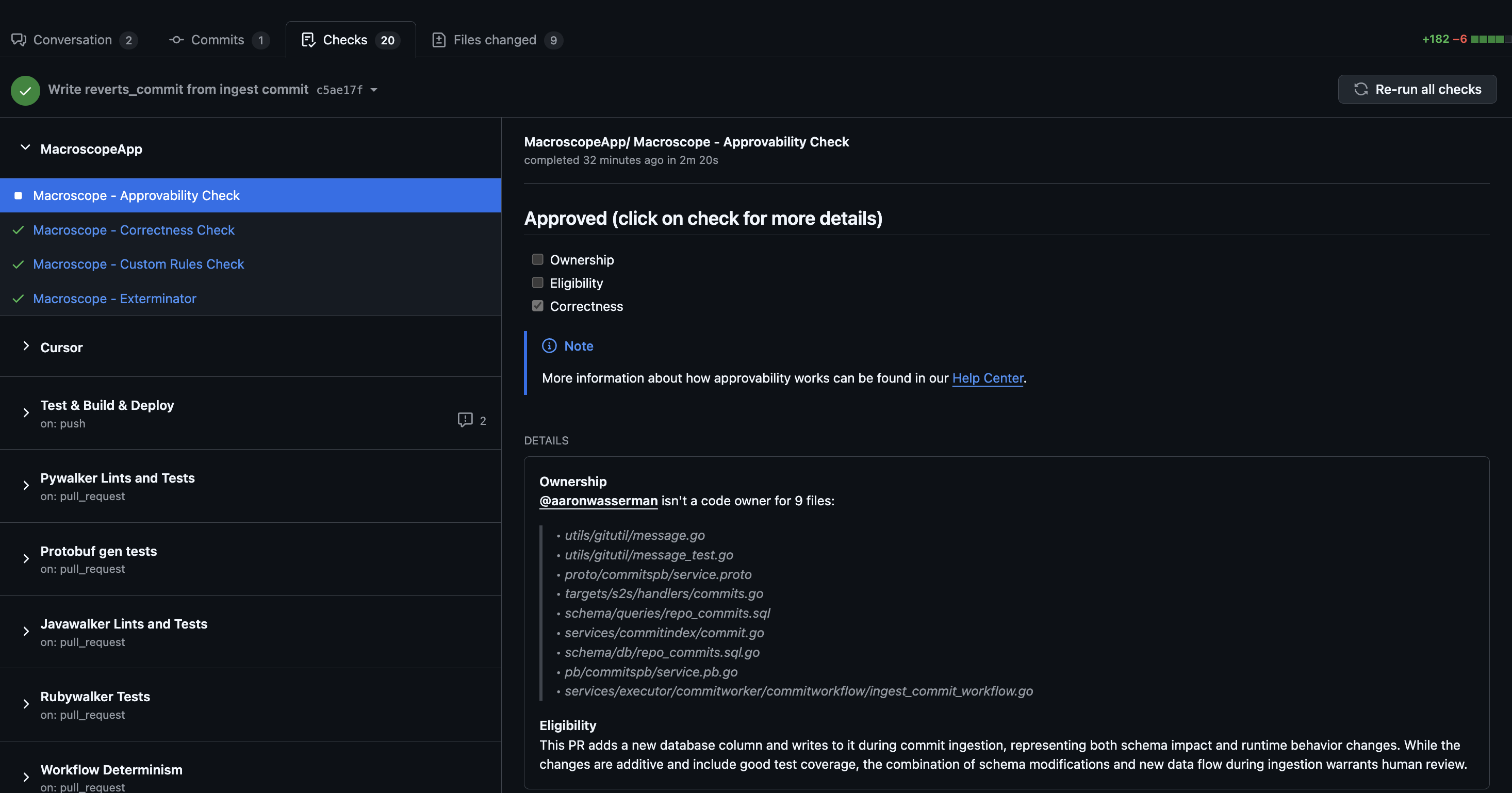
Task: Click the green success status check icon
Action: pyautogui.click(x=25, y=90)
